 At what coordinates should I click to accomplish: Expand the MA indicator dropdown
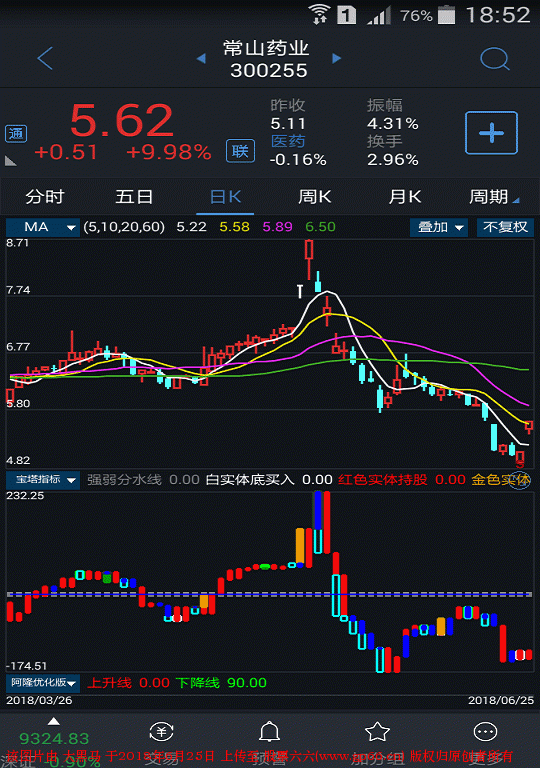[43, 227]
